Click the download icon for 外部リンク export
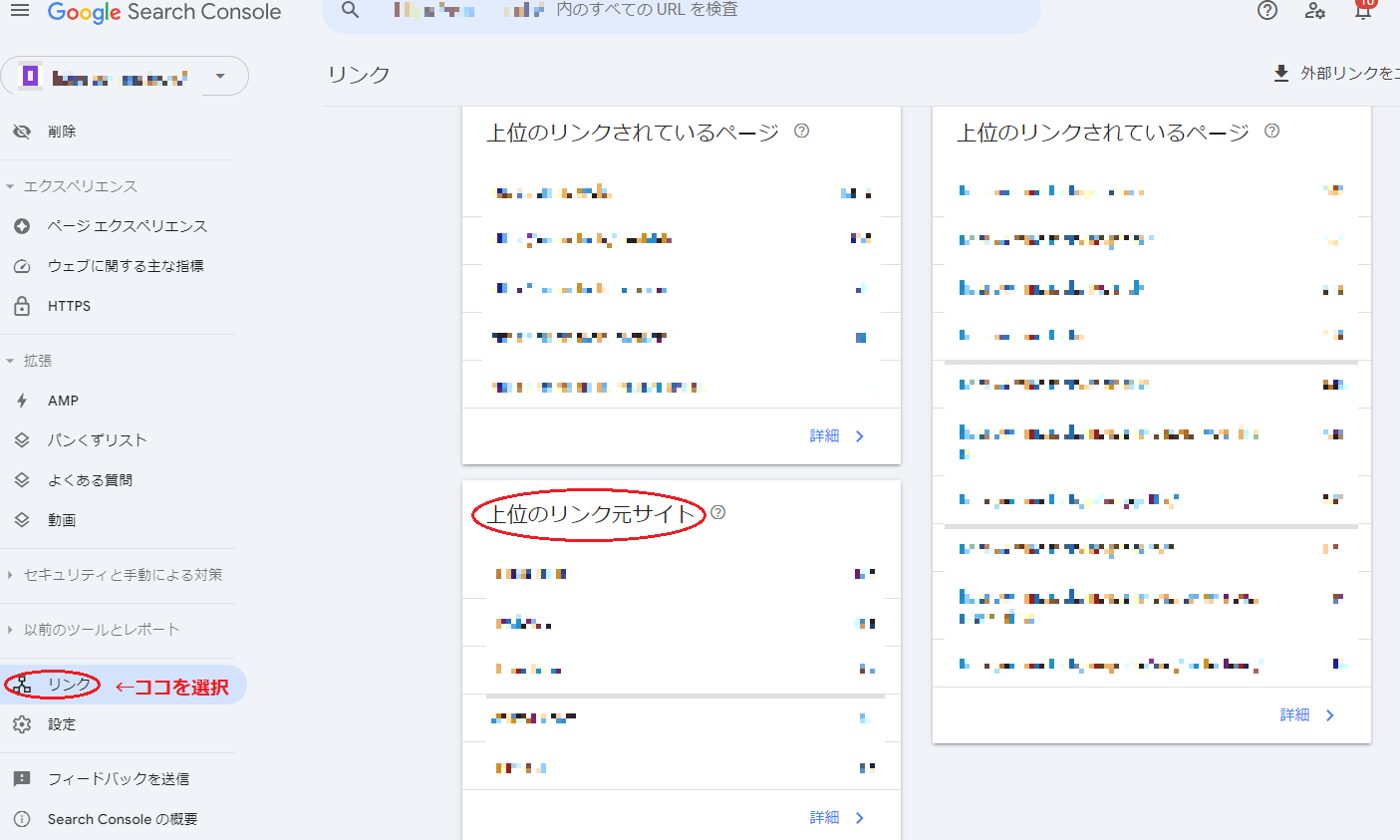The height and width of the screenshot is (840, 1400). pyautogui.click(x=1281, y=74)
